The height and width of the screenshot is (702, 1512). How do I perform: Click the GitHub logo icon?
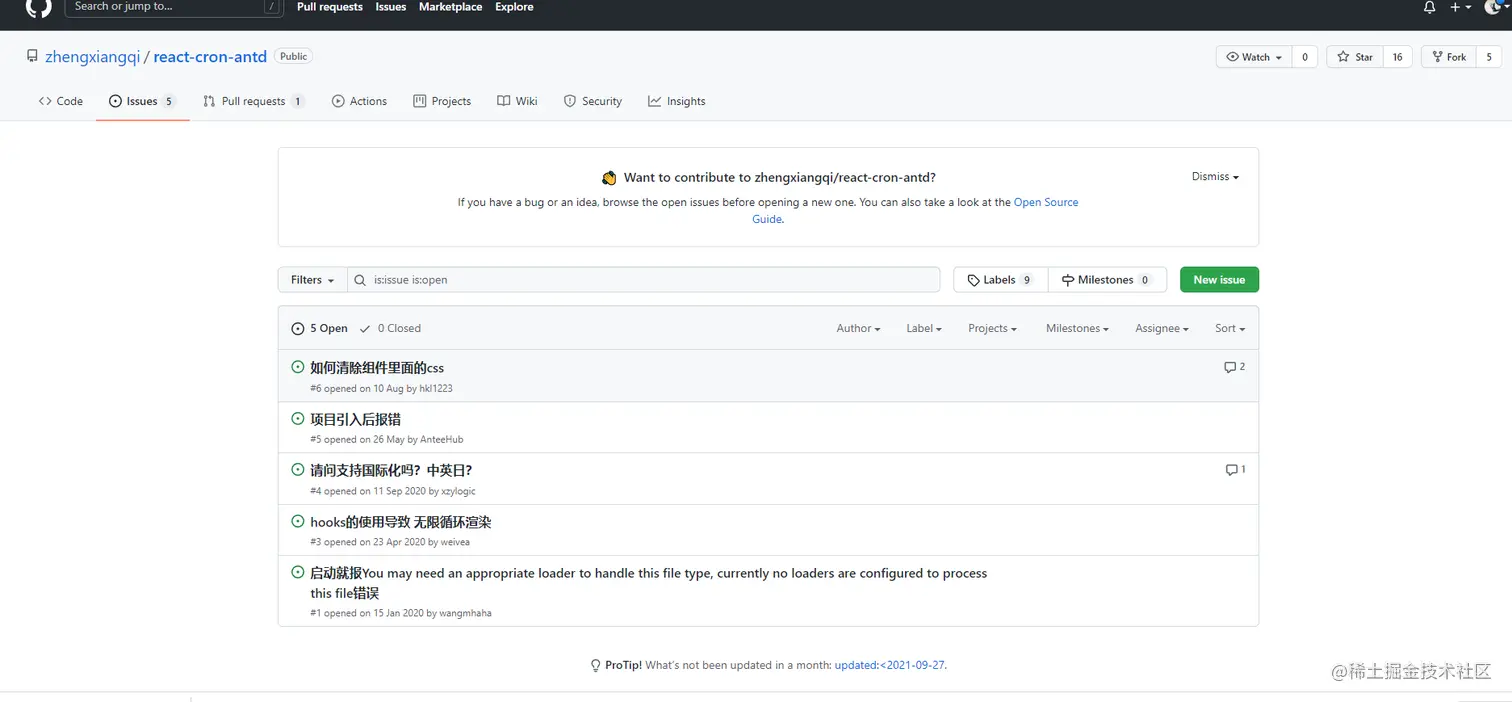click(x=38, y=6)
